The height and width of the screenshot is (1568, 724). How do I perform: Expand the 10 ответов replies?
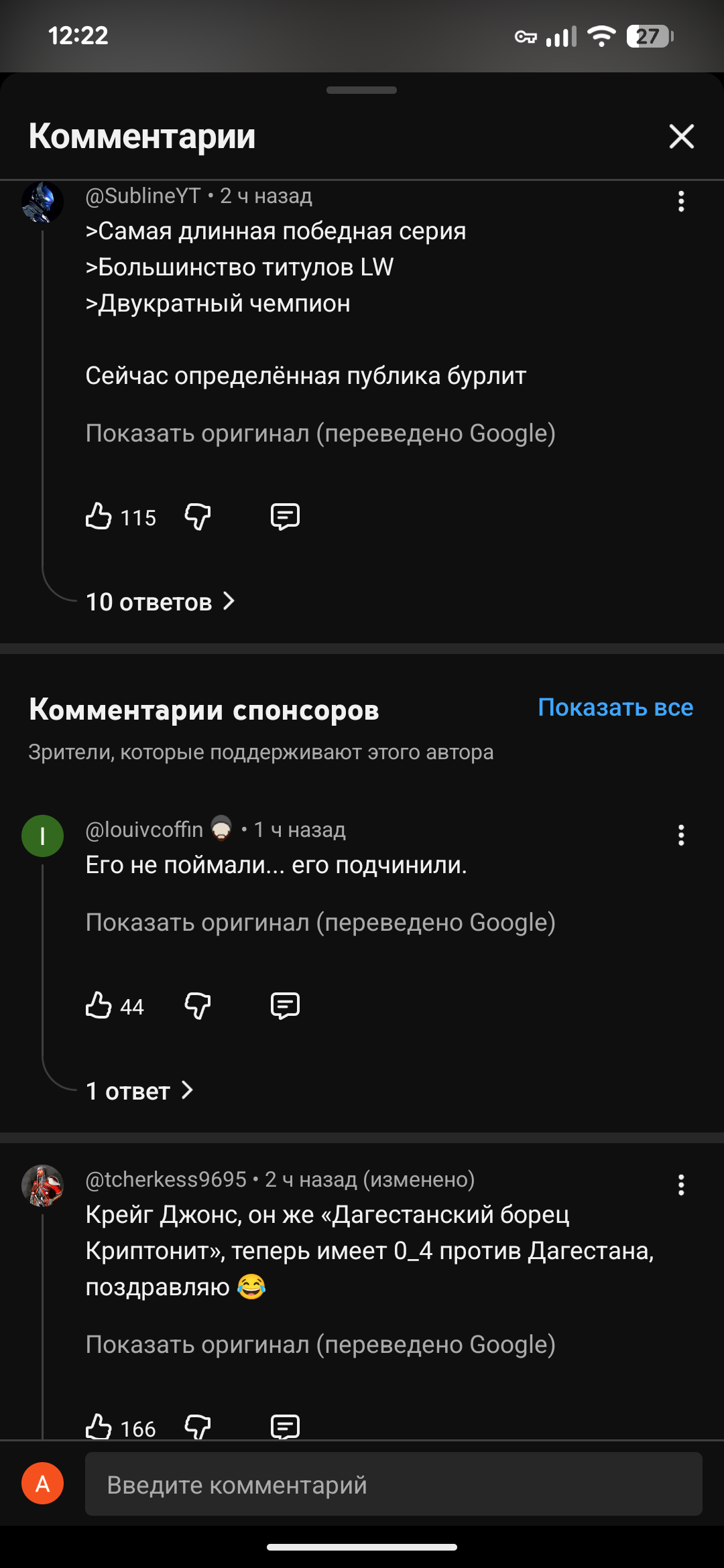coord(161,602)
